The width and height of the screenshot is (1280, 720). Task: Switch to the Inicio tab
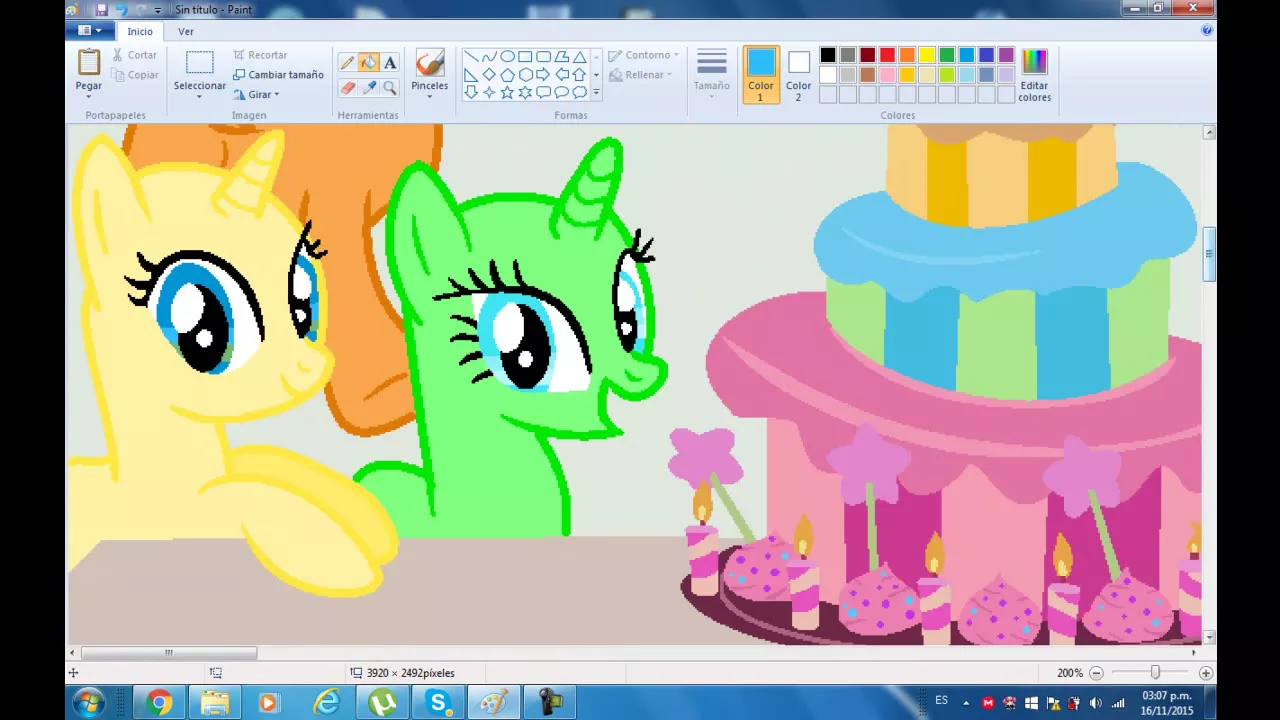[x=140, y=31]
